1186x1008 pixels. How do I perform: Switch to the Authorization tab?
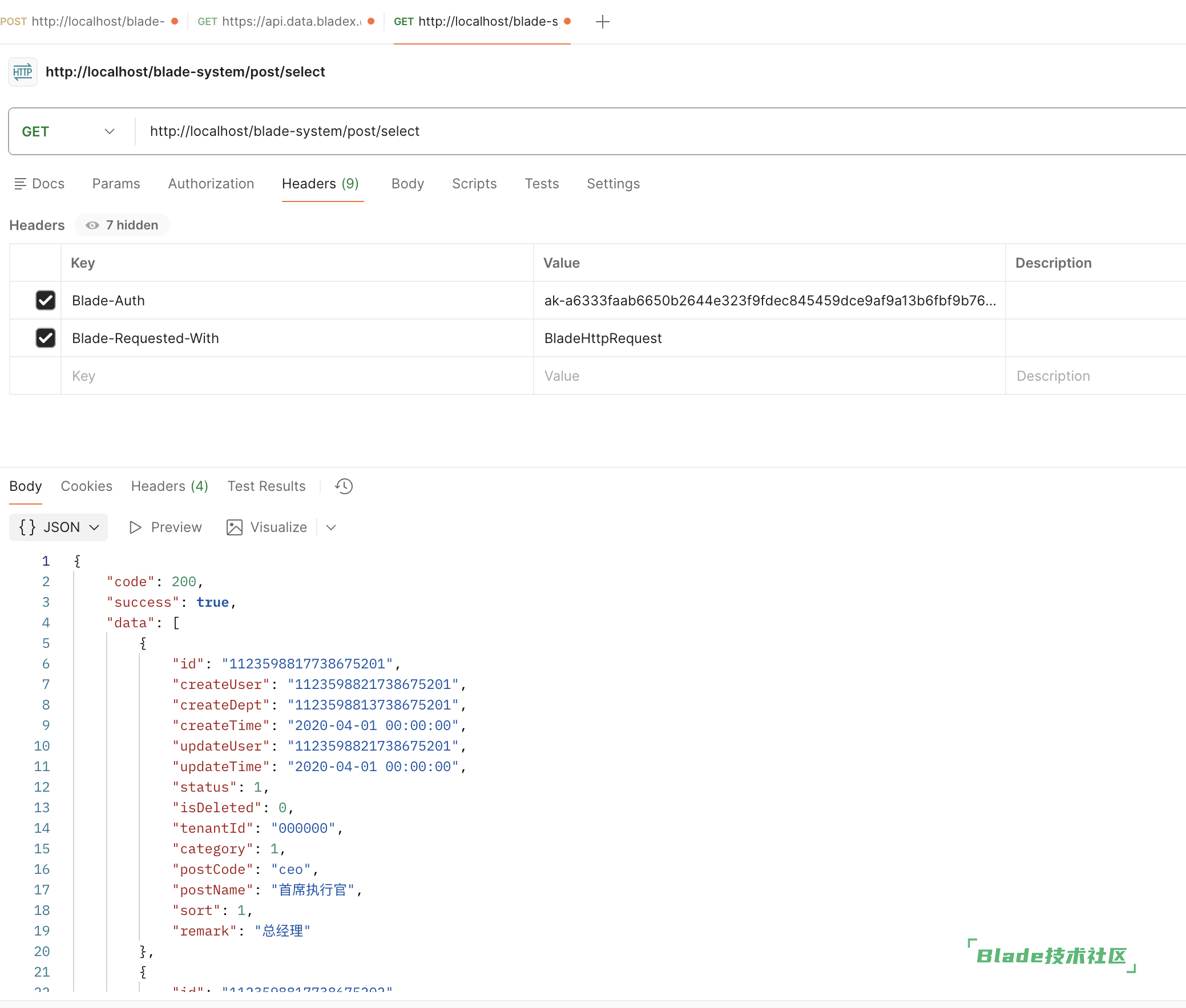(x=211, y=183)
